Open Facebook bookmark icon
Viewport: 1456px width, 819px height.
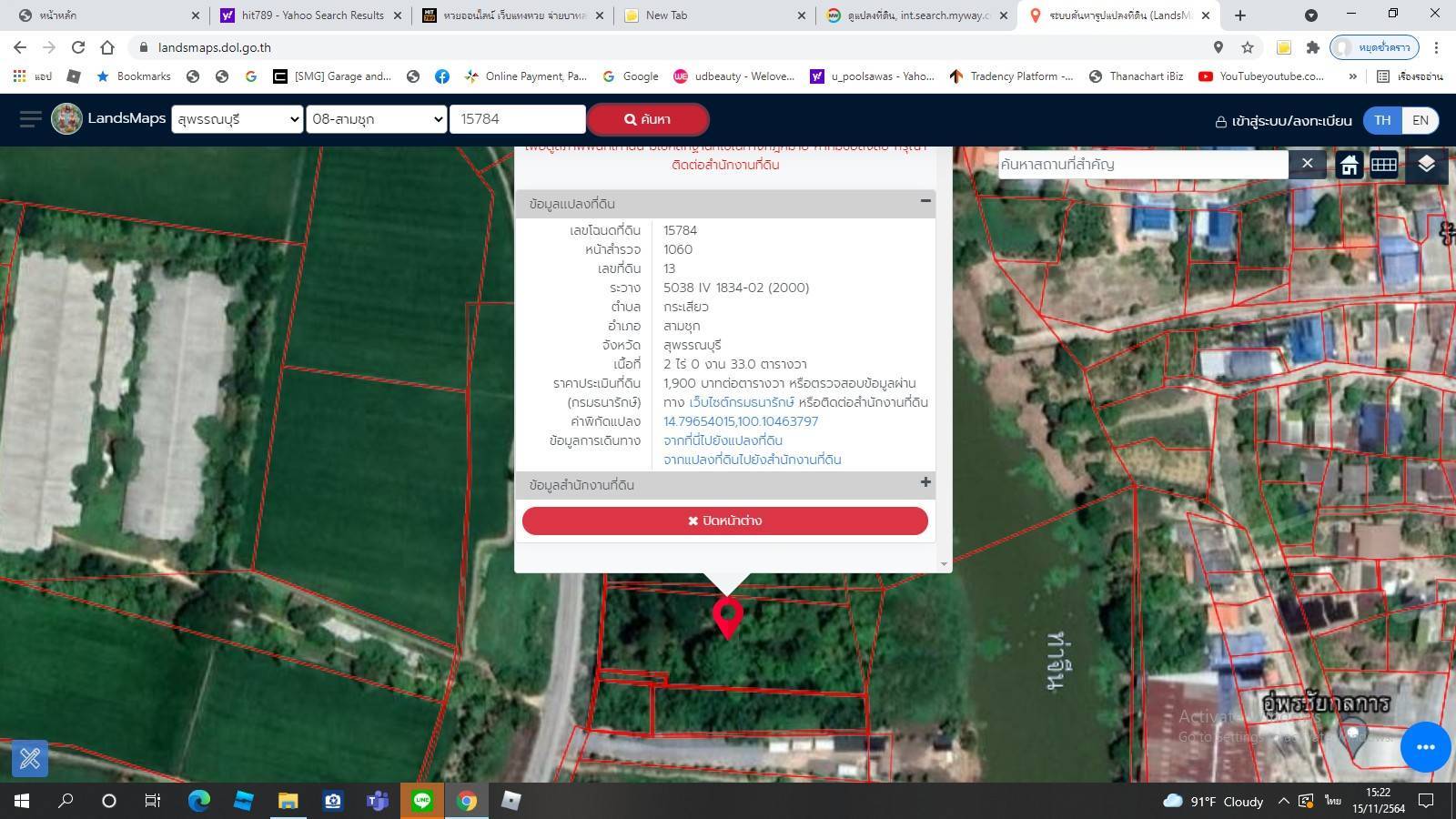(442, 76)
